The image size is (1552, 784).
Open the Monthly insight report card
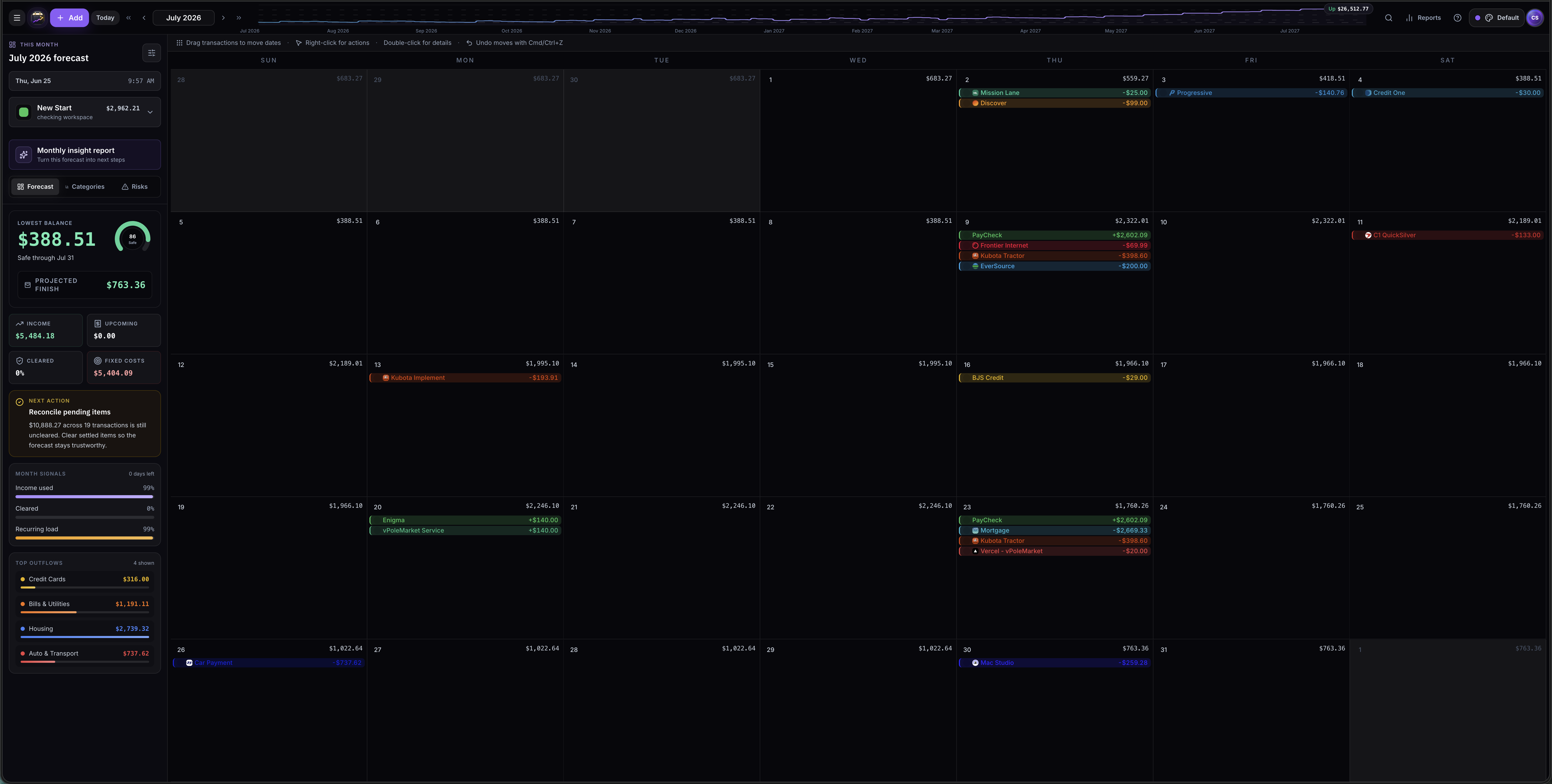pos(85,155)
